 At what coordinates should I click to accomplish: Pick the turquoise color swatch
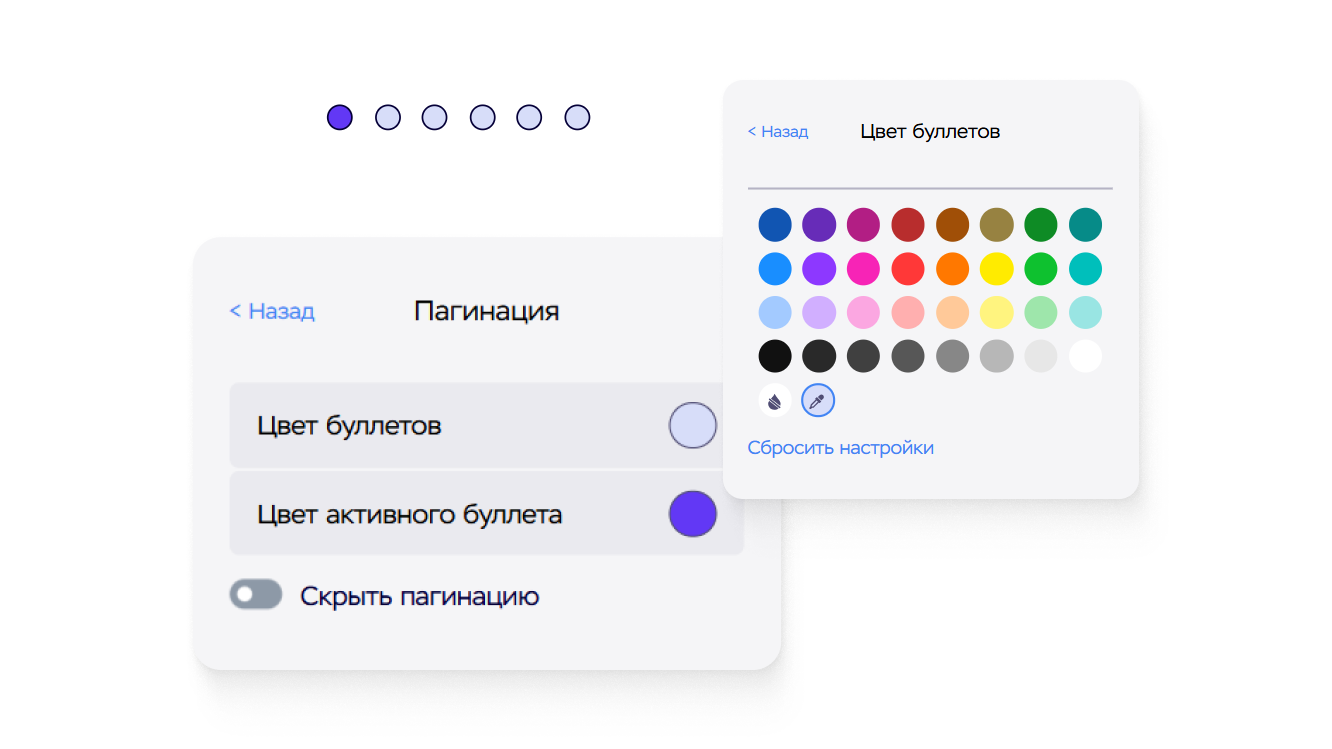(x=1086, y=269)
